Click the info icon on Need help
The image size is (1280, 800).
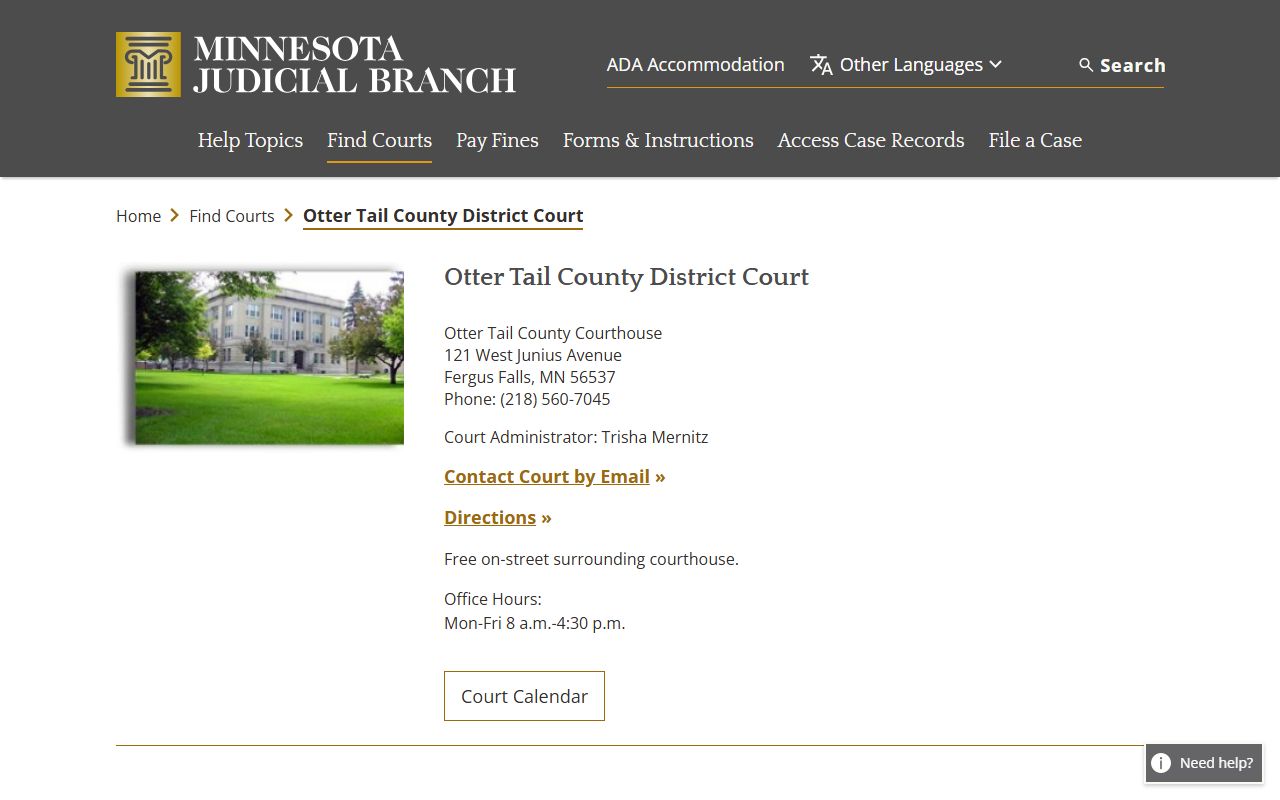coord(1161,763)
